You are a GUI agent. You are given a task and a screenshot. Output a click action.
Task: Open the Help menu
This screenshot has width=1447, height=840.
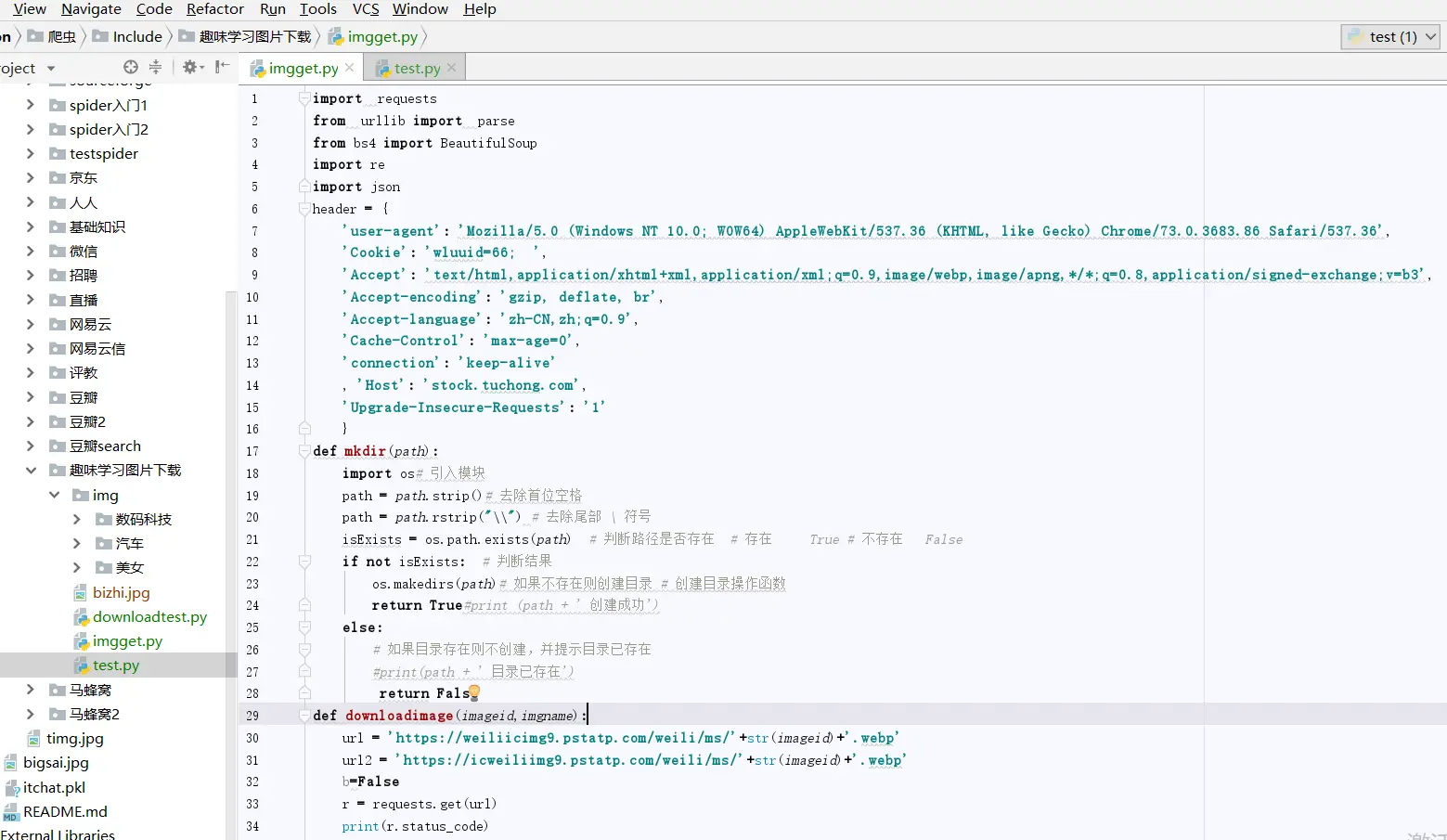pos(480,9)
